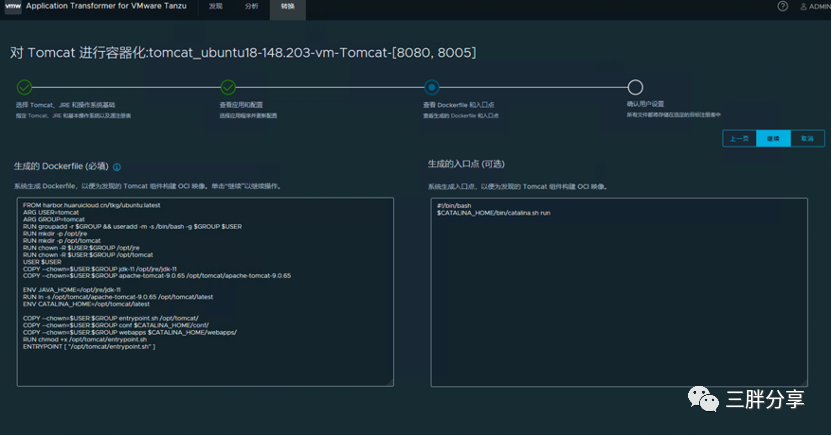Open the help question-mark icon

click(783, 6)
